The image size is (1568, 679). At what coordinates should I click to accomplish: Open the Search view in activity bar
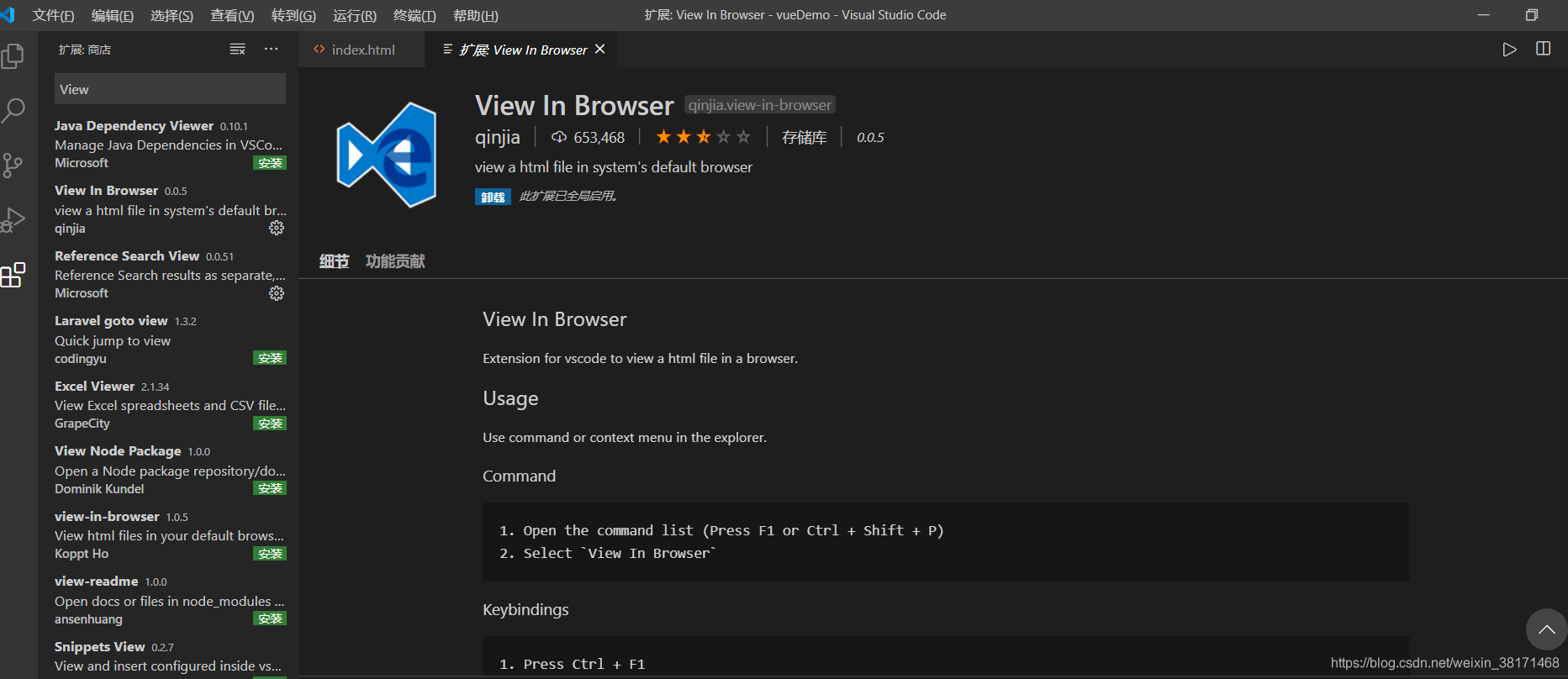[13, 110]
